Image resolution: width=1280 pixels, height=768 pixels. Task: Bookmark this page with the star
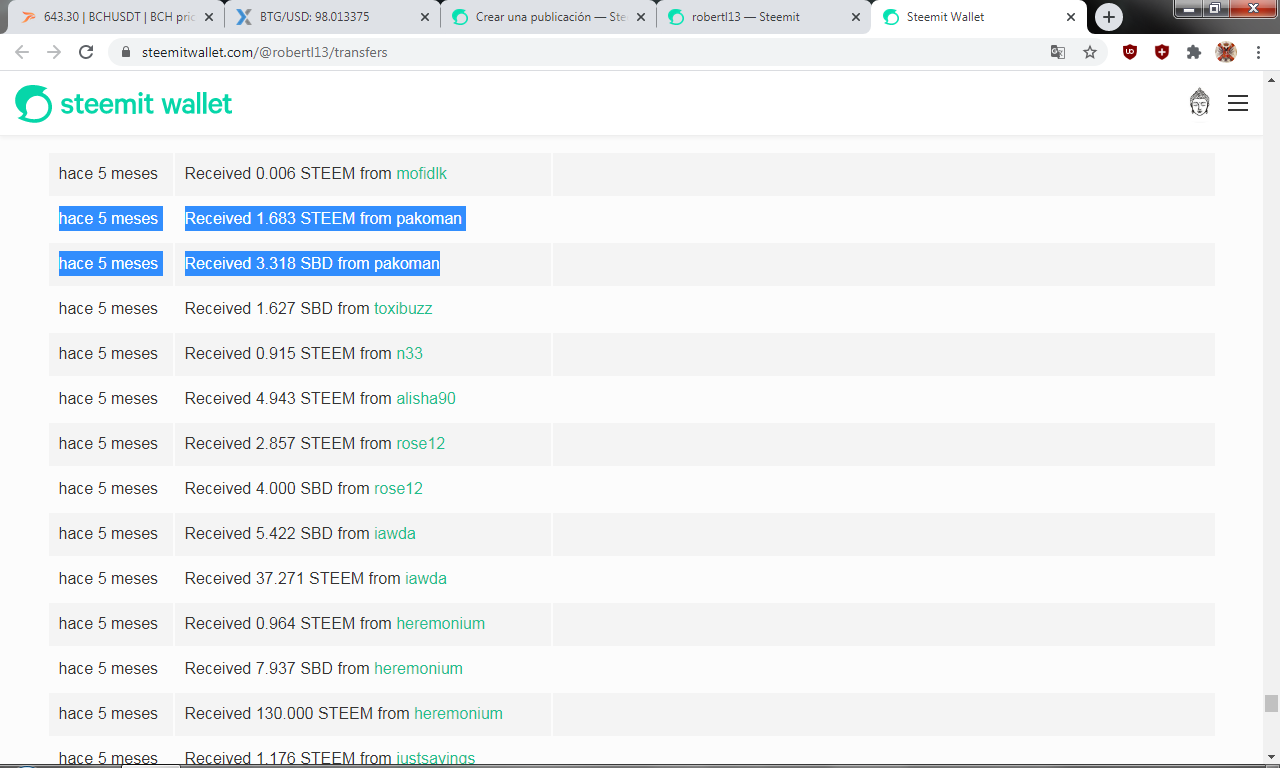click(x=1090, y=52)
